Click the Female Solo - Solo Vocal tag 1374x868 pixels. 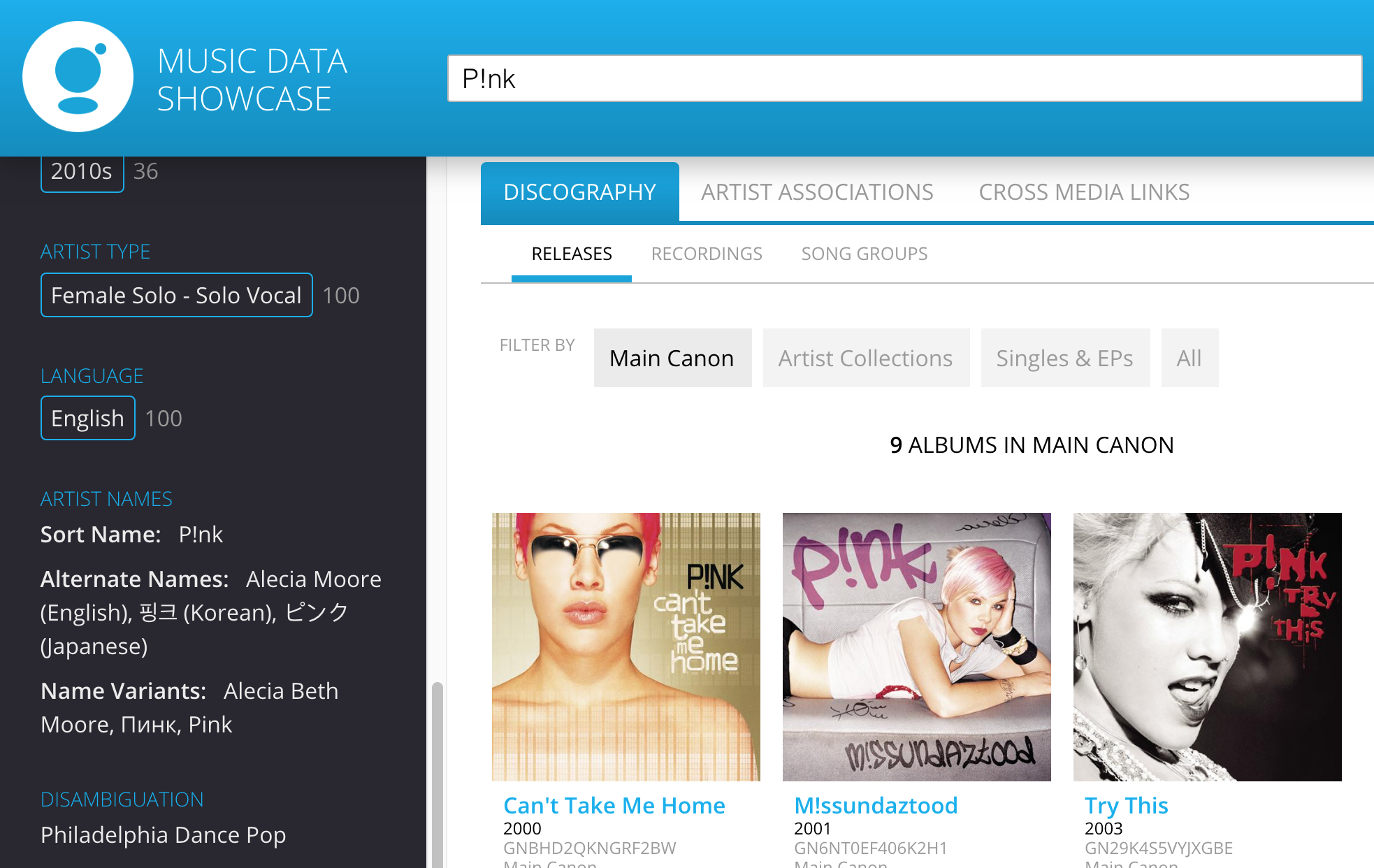(x=176, y=295)
